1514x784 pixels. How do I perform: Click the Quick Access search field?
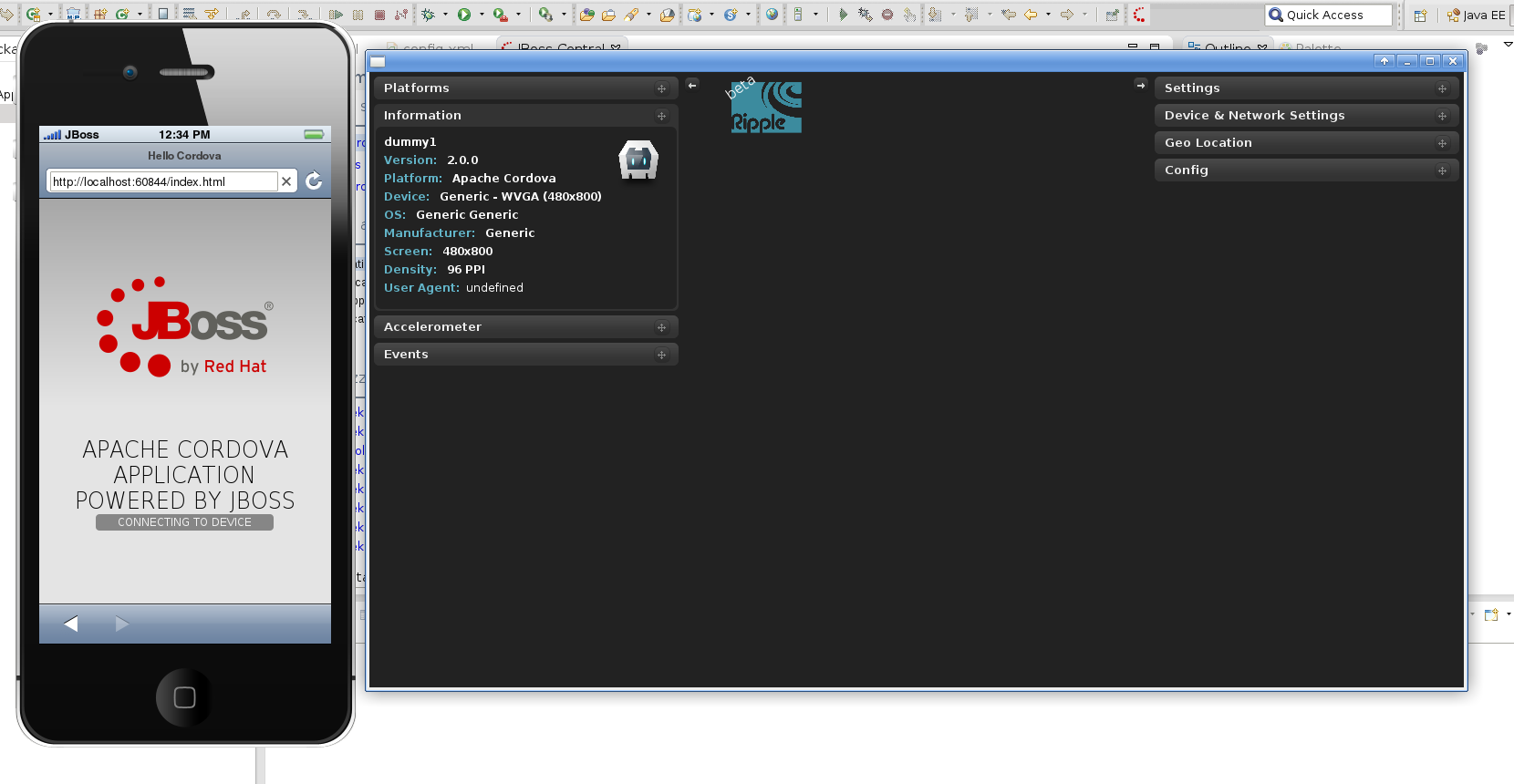[x=1329, y=15]
